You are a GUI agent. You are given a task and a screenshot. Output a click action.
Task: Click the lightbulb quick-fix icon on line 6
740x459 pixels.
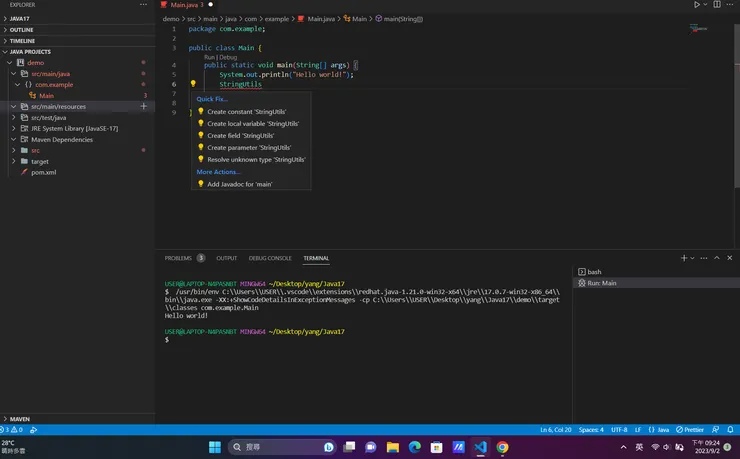coord(193,84)
